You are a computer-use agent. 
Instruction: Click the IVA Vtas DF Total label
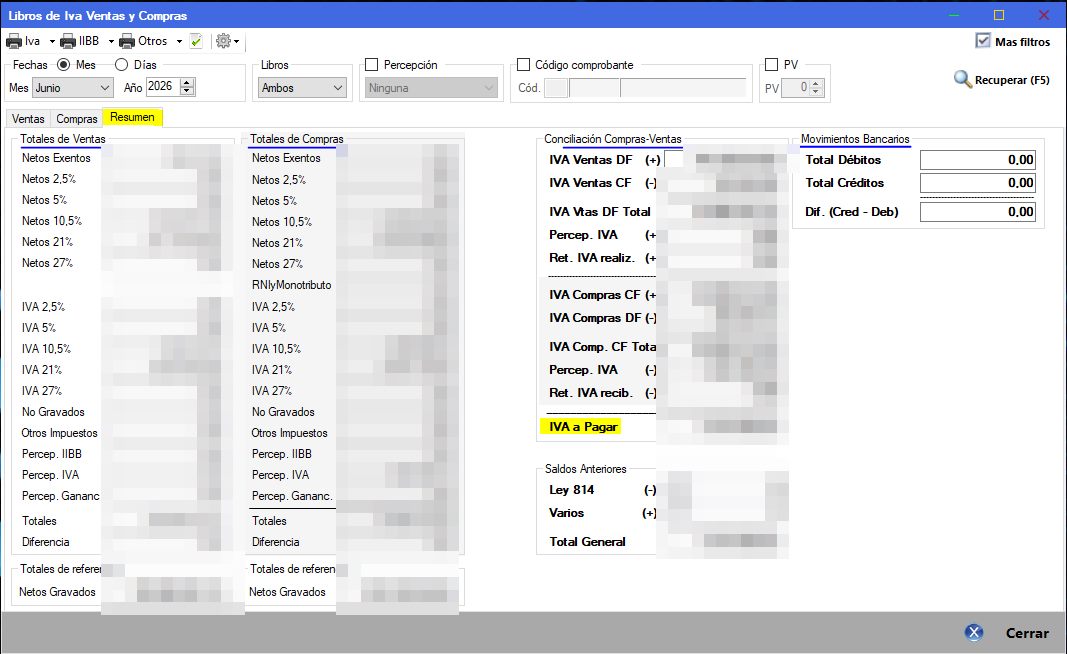(600, 212)
